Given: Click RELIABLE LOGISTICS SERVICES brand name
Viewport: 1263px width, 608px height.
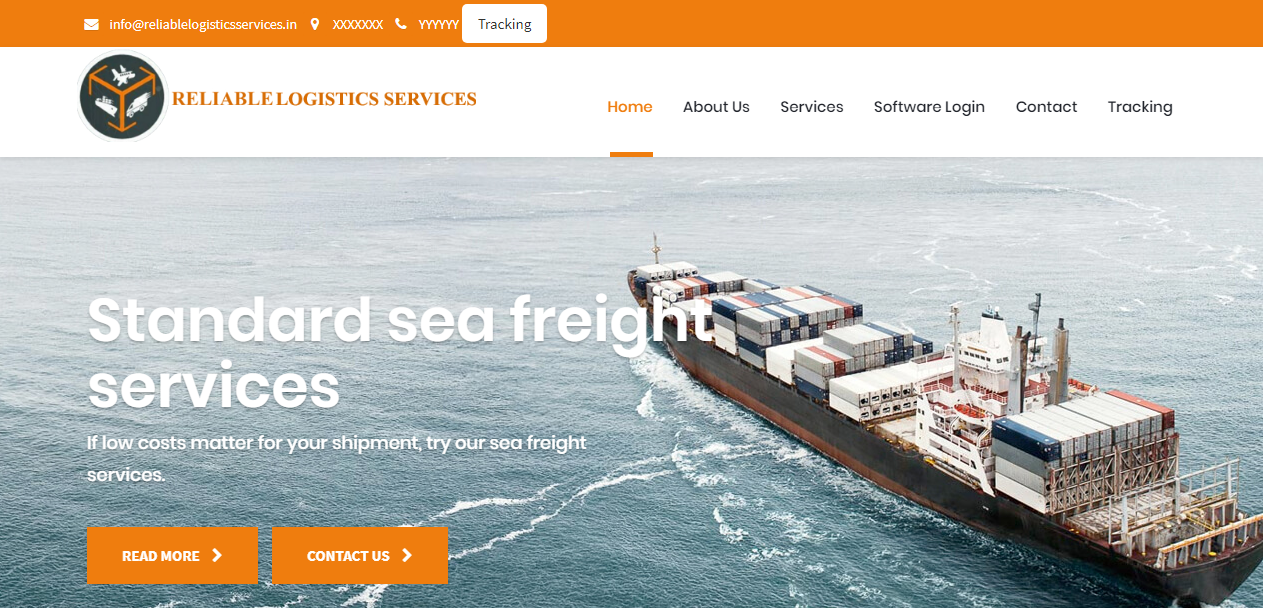Looking at the screenshot, I should click(324, 99).
